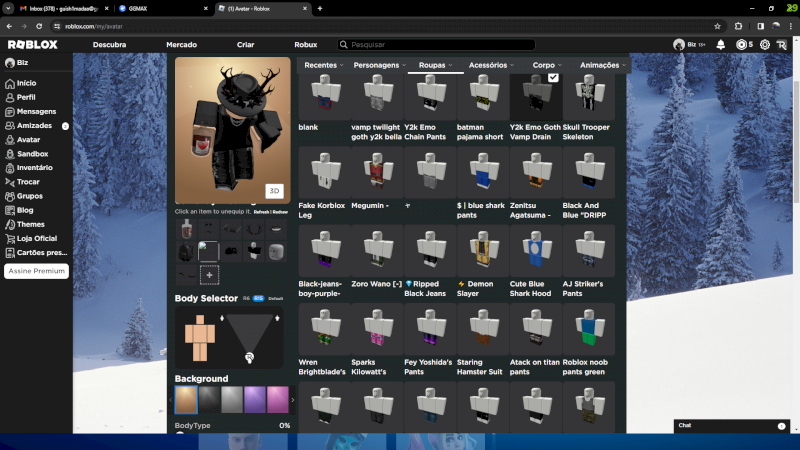Open the notifications bell icon

pos(720,45)
